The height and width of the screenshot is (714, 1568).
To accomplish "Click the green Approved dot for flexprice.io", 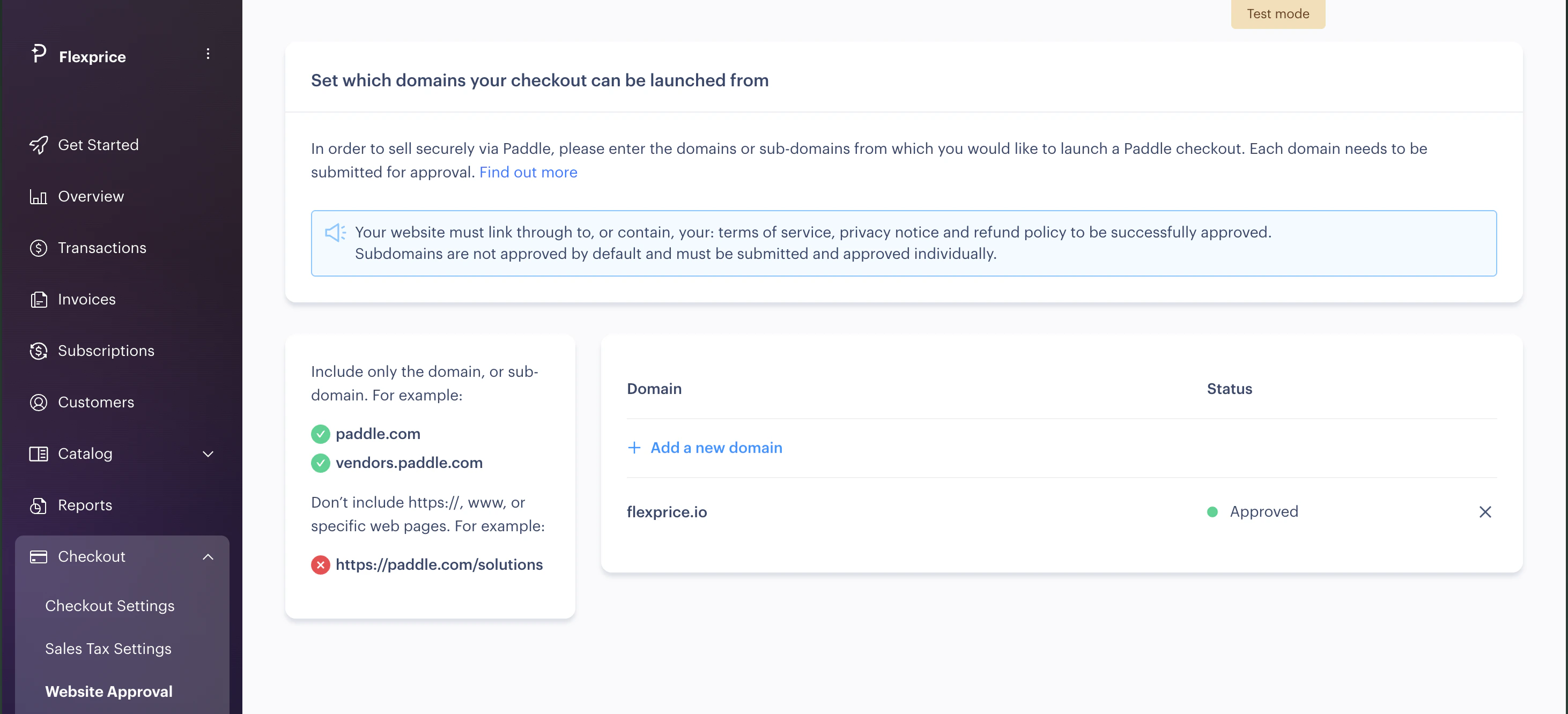I will 1212,512.
